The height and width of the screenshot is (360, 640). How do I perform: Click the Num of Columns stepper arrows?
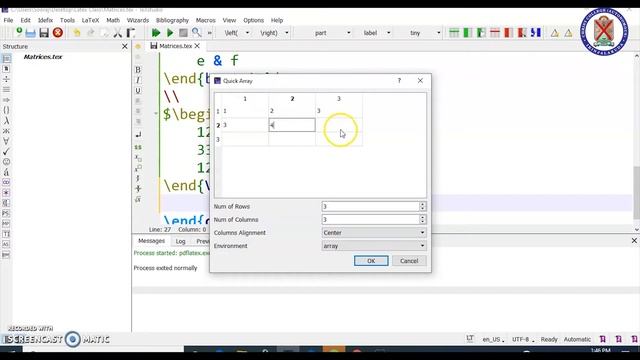tap(422, 220)
